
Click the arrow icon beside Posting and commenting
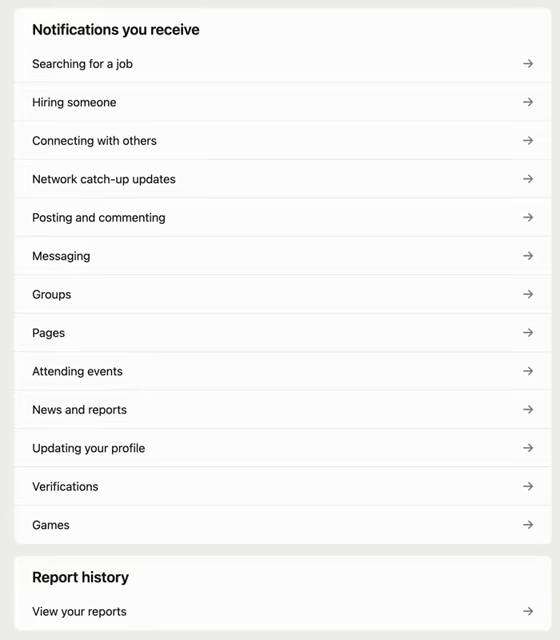pos(528,217)
